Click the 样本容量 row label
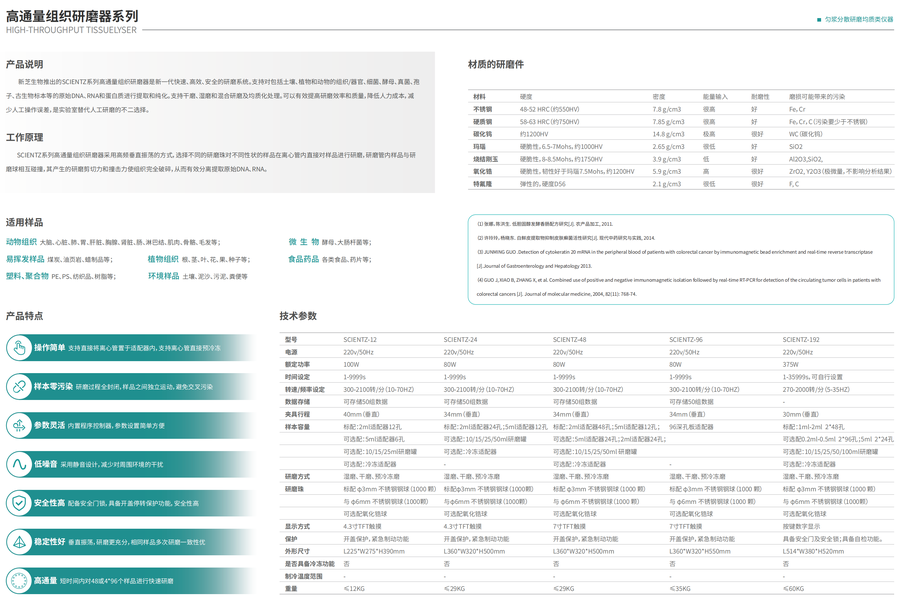This screenshot has height=602, width=900. pyautogui.click(x=297, y=427)
